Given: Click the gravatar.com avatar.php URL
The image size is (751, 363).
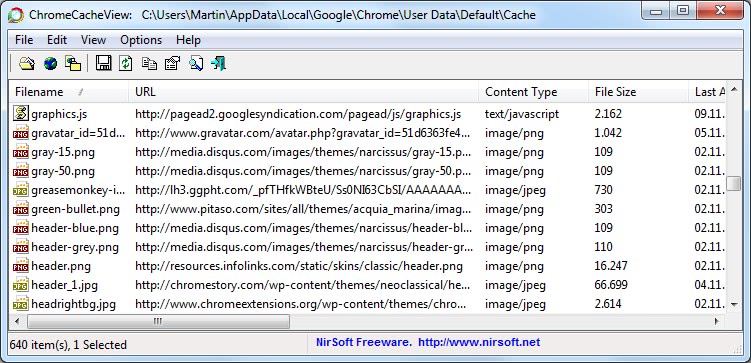Looking at the screenshot, I should [x=303, y=133].
